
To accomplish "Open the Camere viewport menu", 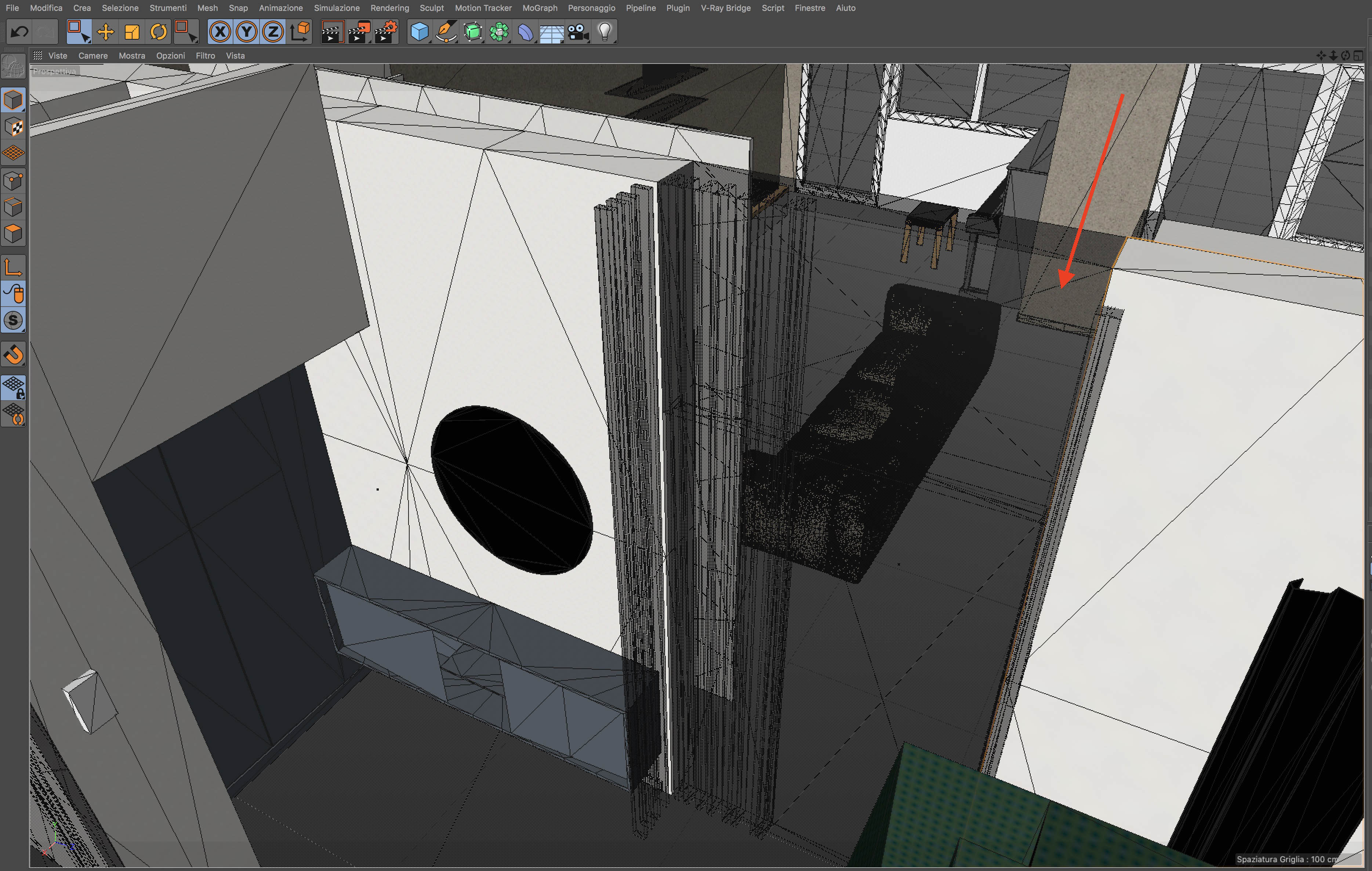I will tap(93, 56).
